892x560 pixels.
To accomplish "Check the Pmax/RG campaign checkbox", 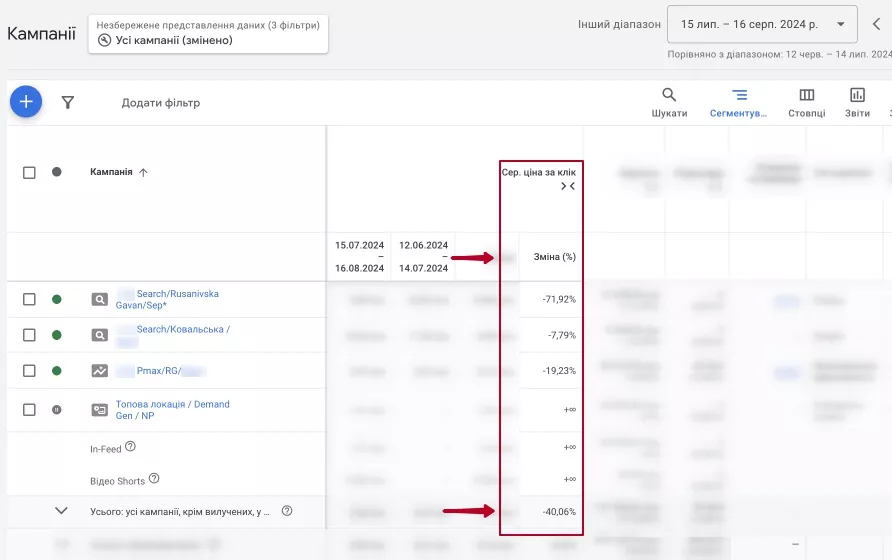I will tap(29, 371).
